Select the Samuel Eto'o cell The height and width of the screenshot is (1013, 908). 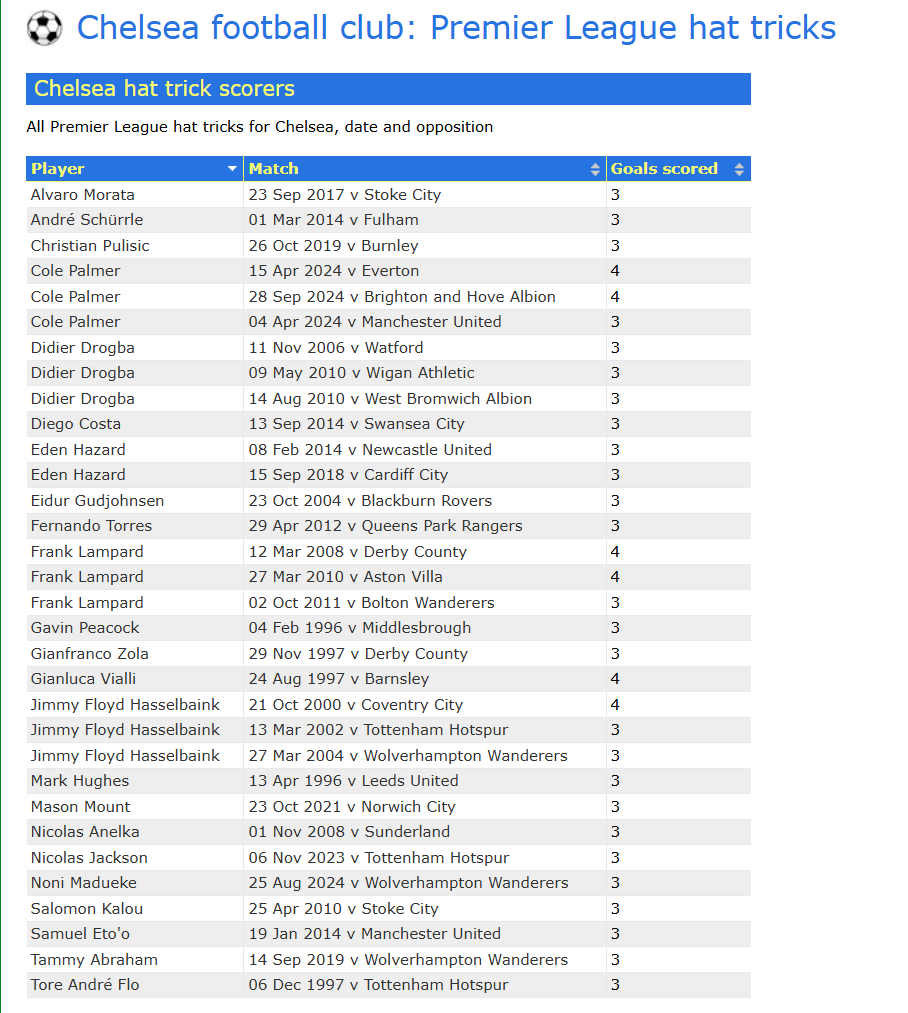(x=134, y=934)
